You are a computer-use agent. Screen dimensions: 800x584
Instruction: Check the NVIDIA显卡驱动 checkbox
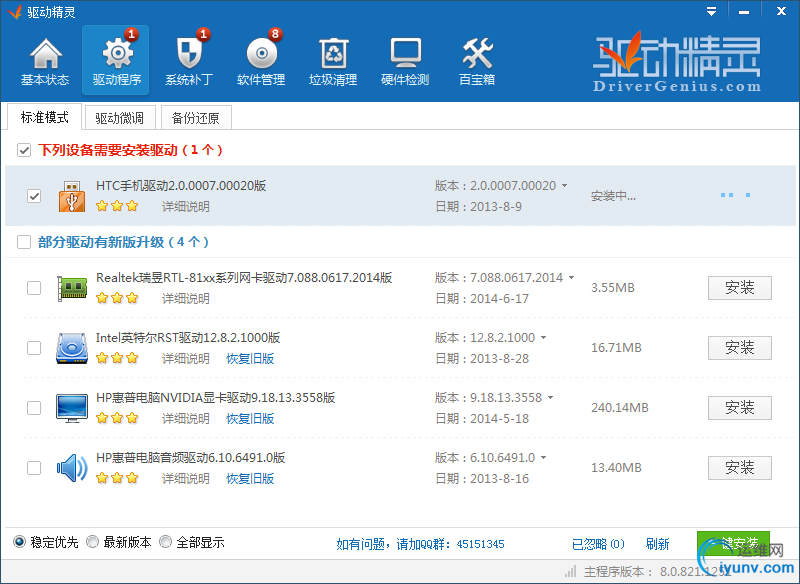coord(34,408)
